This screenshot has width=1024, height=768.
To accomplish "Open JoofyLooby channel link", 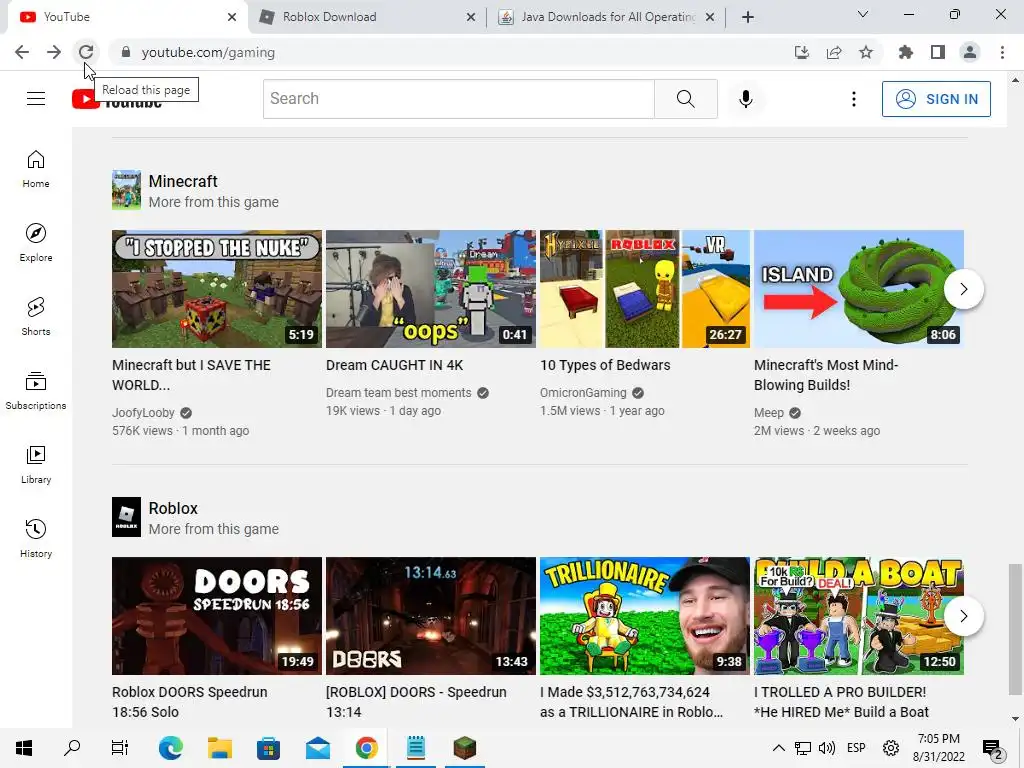I will (x=143, y=413).
